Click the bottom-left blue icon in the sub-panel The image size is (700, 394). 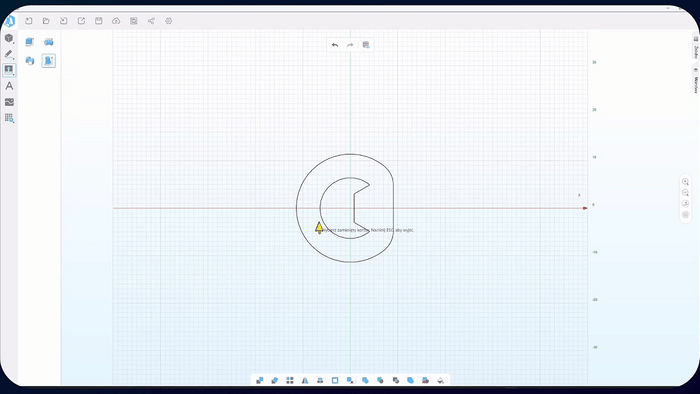tap(29, 61)
